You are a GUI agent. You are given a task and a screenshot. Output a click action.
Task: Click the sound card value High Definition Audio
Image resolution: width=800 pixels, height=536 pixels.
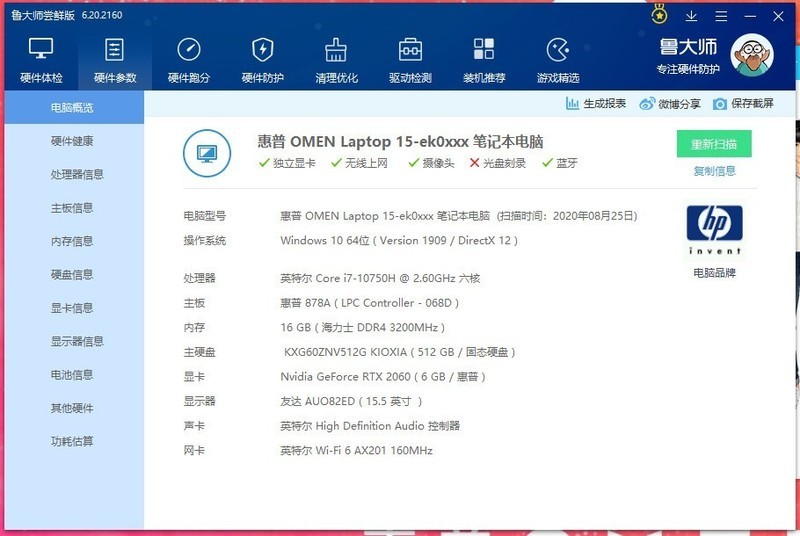[x=370, y=426]
